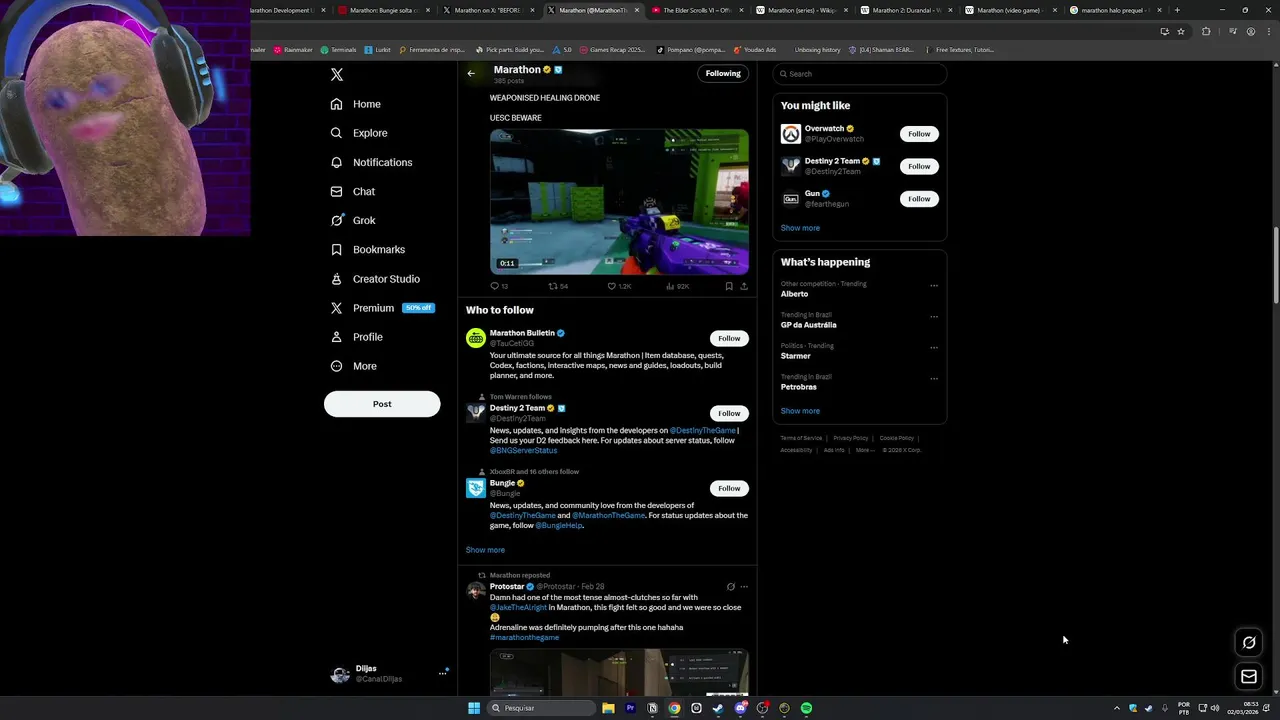This screenshot has height=720, width=1280.
Task: Follow Destiny 2 Team in You might like
Action: [x=919, y=166]
